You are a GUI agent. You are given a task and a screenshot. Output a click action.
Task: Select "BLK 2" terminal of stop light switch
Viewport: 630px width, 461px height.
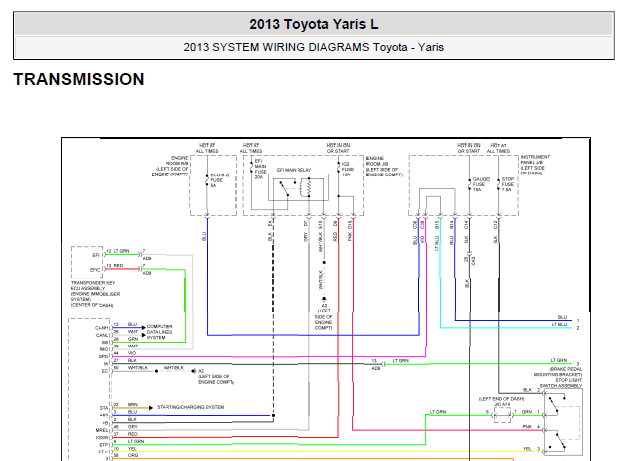(x=532, y=390)
